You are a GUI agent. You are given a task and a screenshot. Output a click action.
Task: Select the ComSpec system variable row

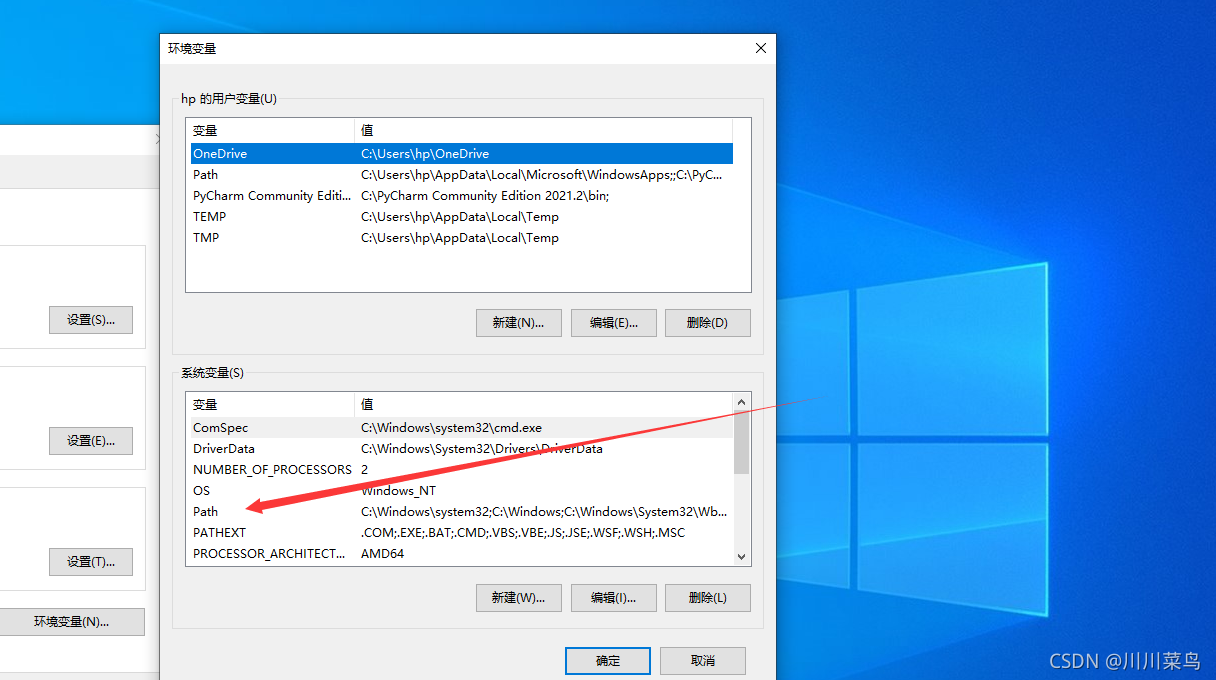click(x=462, y=428)
